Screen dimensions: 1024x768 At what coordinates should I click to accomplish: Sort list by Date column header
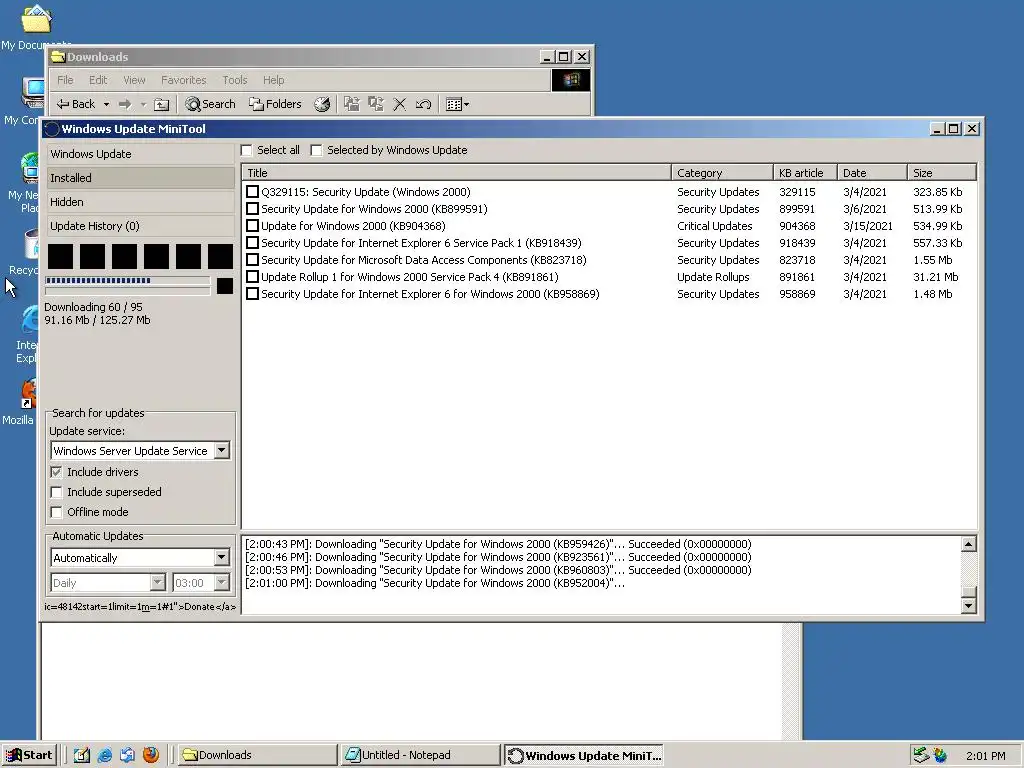point(872,172)
